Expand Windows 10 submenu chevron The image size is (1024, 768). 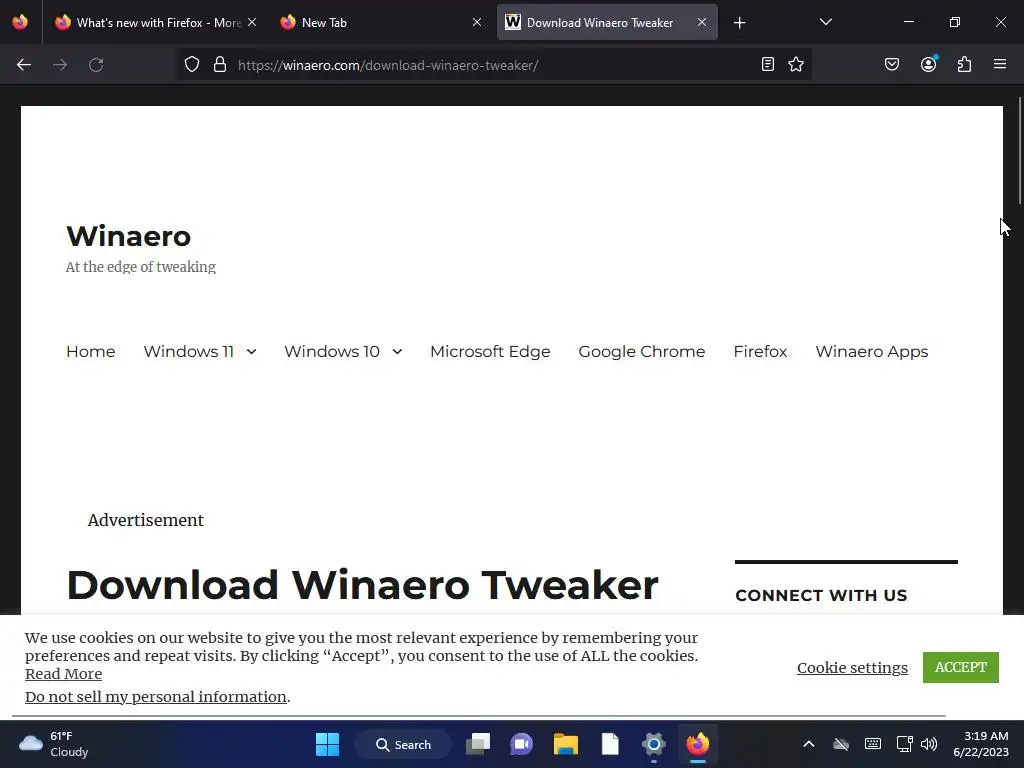click(397, 352)
